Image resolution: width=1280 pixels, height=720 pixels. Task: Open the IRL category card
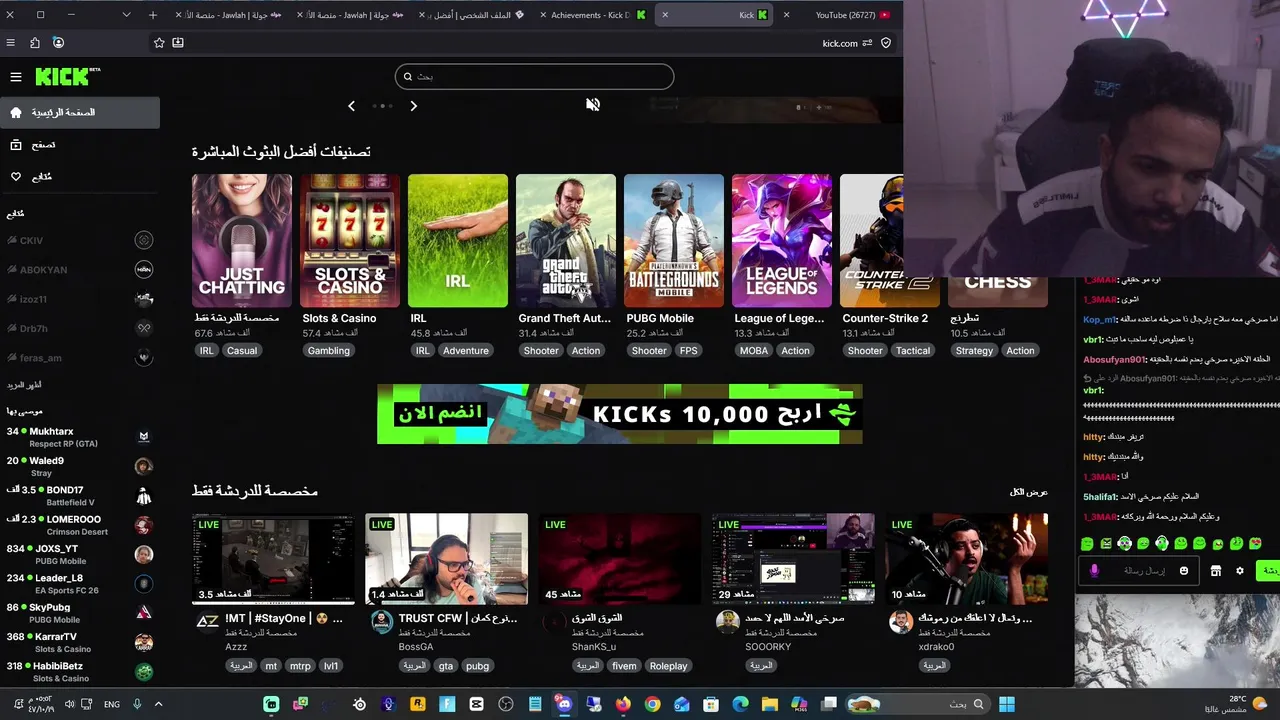[x=458, y=241]
